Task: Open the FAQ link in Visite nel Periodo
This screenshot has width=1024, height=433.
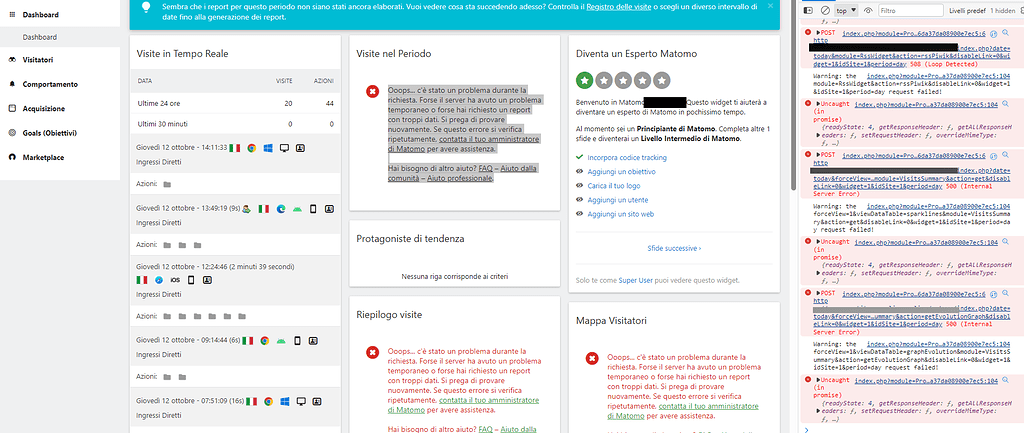Action: click(x=485, y=168)
